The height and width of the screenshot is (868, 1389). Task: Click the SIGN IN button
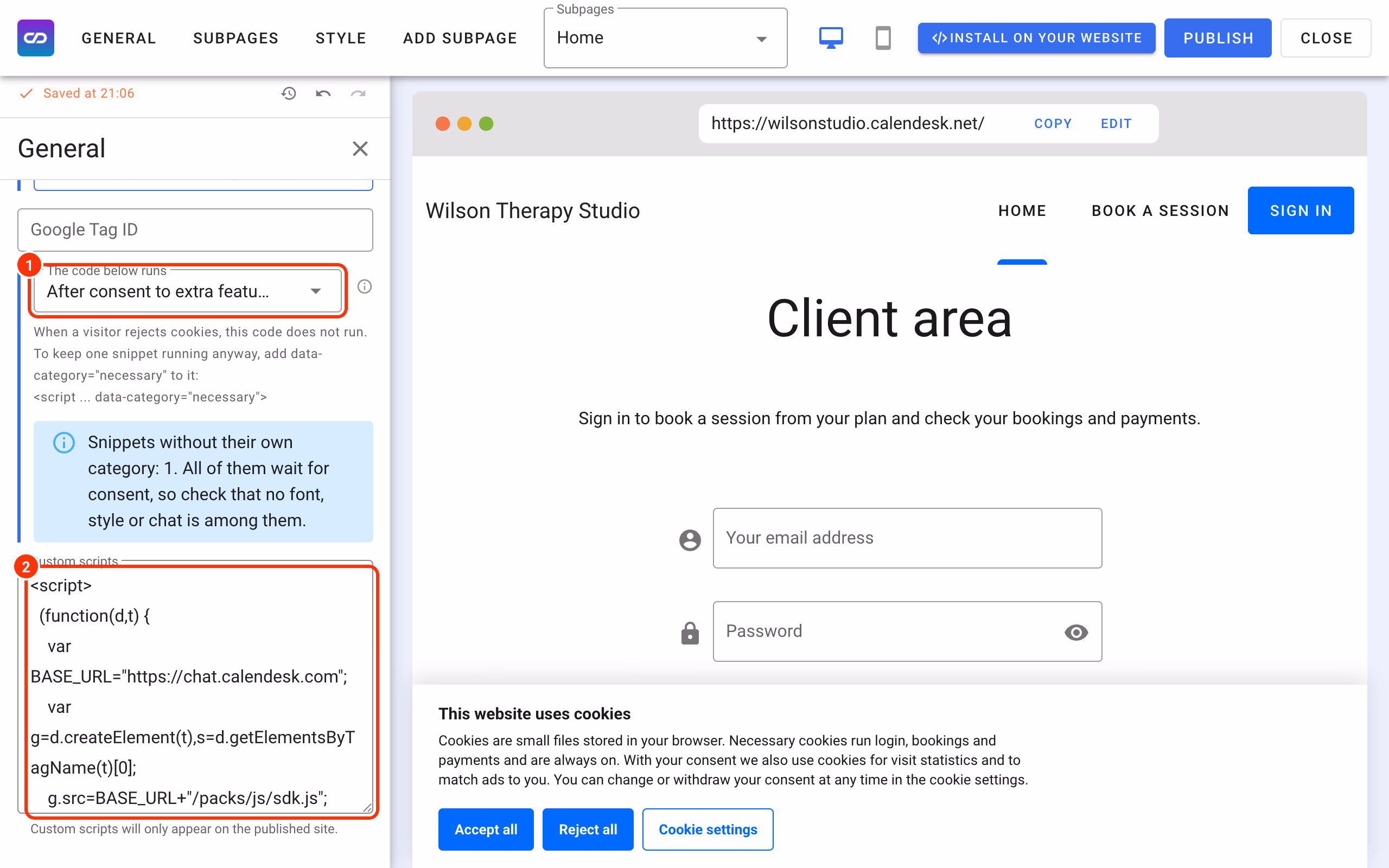[x=1301, y=210]
